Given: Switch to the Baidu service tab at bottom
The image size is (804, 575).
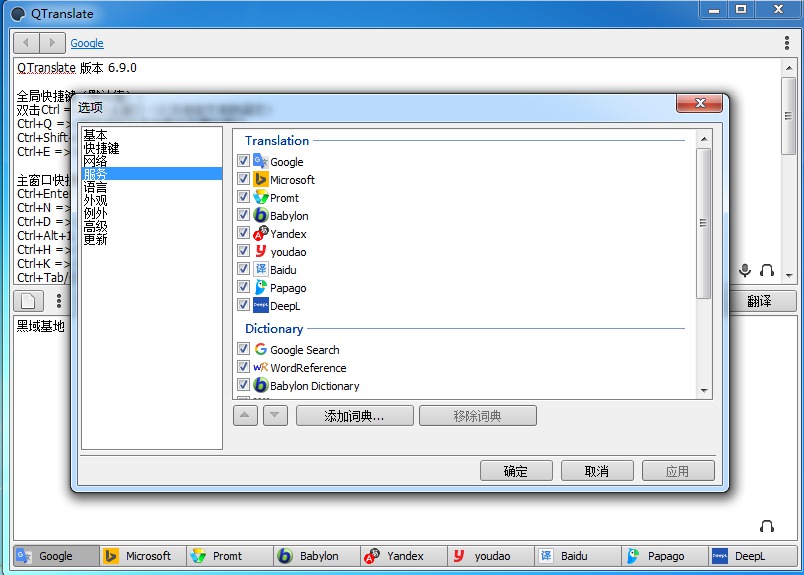Looking at the screenshot, I should coord(578,556).
